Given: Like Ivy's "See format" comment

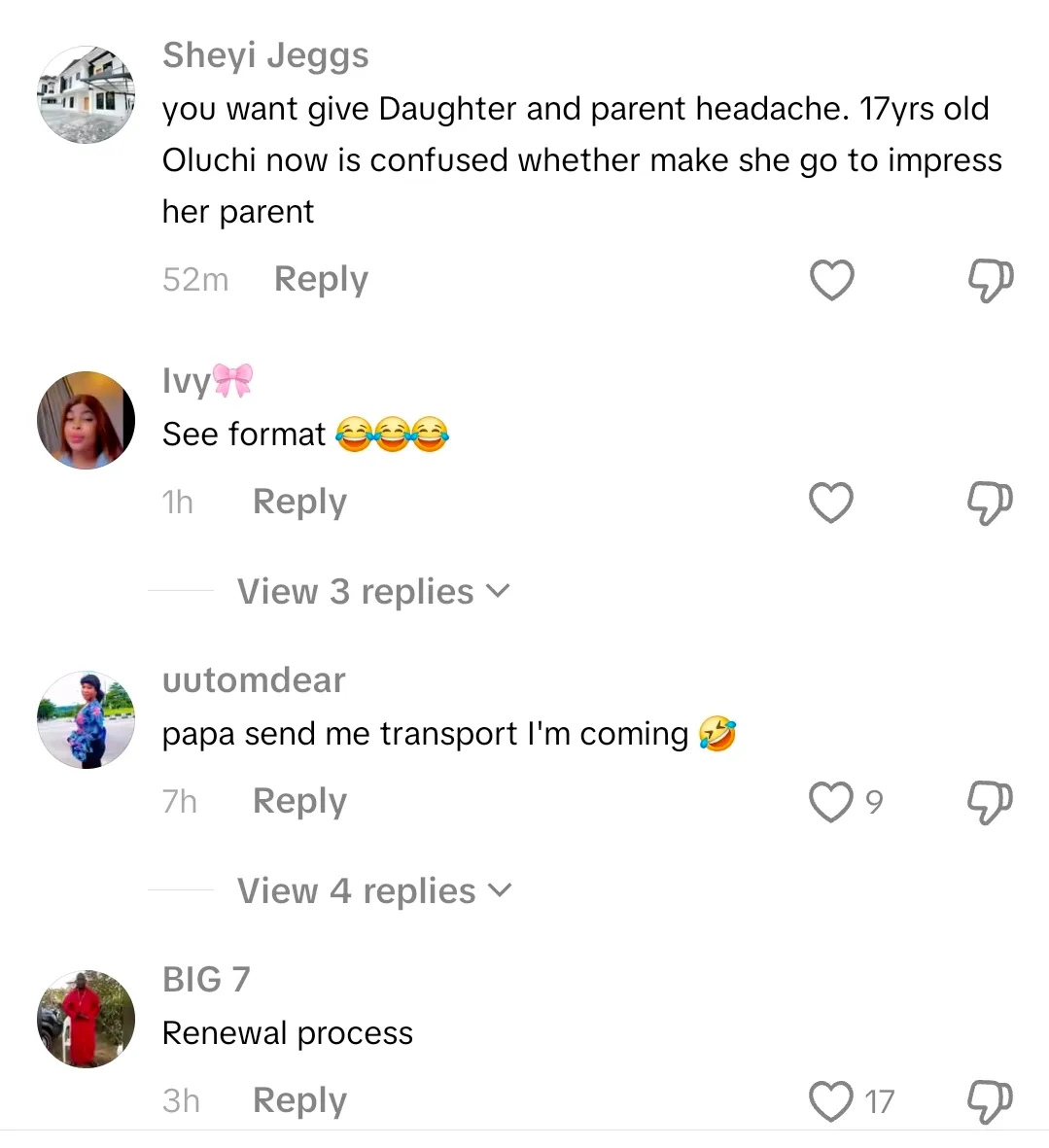Looking at the screenshot, I should coord(831,504).
